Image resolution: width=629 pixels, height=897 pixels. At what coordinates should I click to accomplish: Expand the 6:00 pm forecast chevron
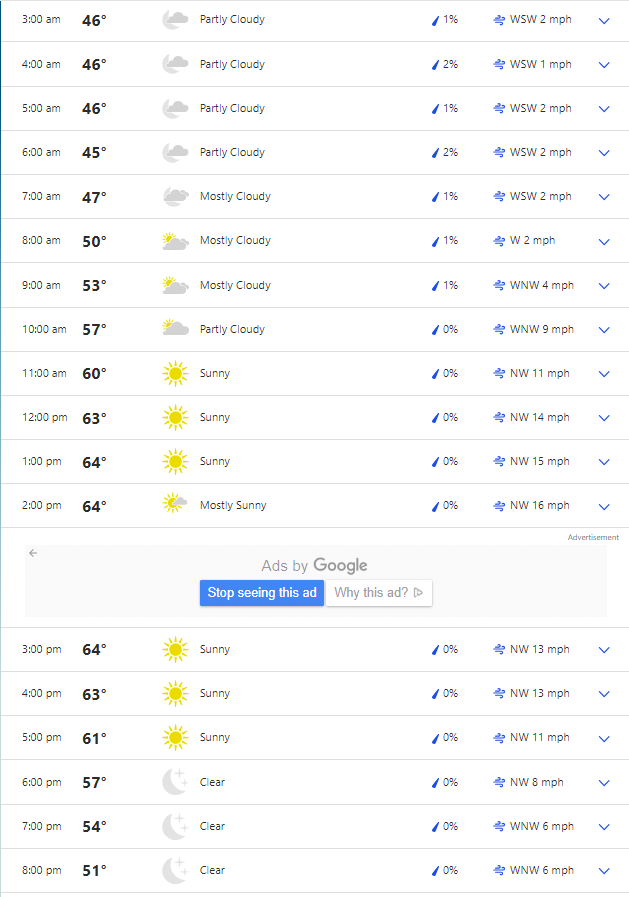[x=604, y=783]
